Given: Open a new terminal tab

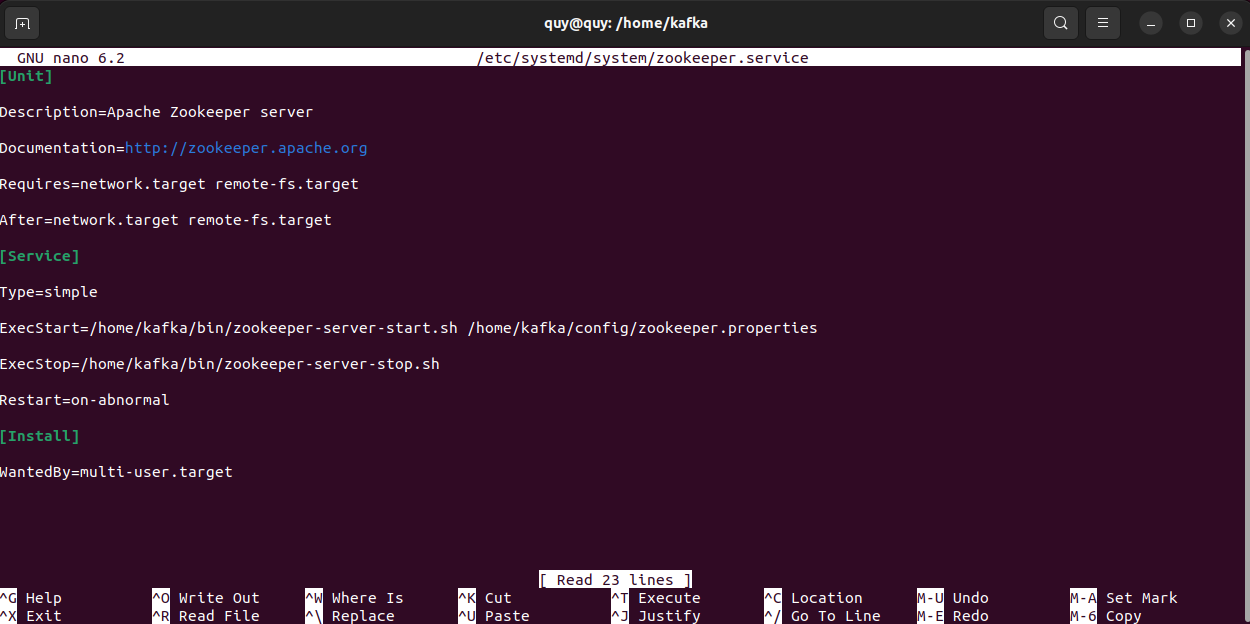Looking at the screenshot, I should tap(22, 22).
